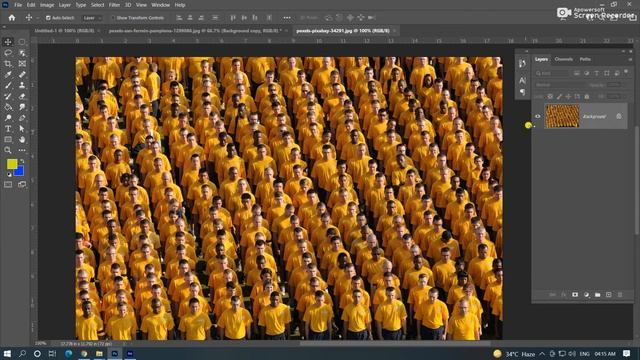Toggle lock position in Layers panel
The image size is (640, 360).
[x=568, y=96]
